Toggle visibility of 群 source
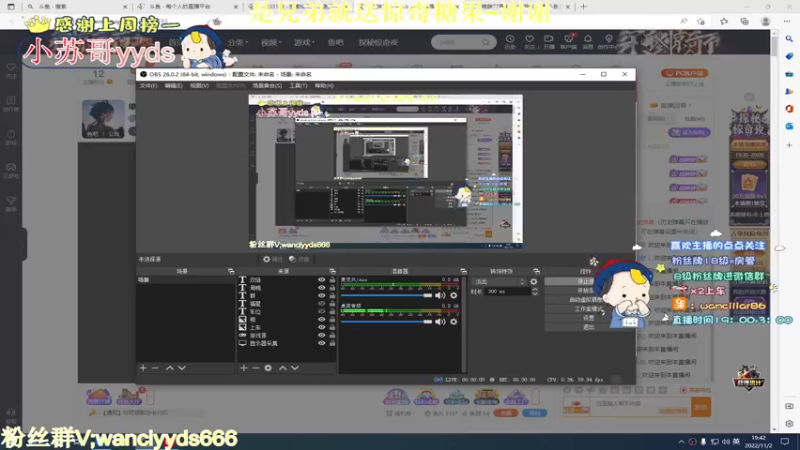The height and width of the screenshot is (450, 800). [321, 295]
